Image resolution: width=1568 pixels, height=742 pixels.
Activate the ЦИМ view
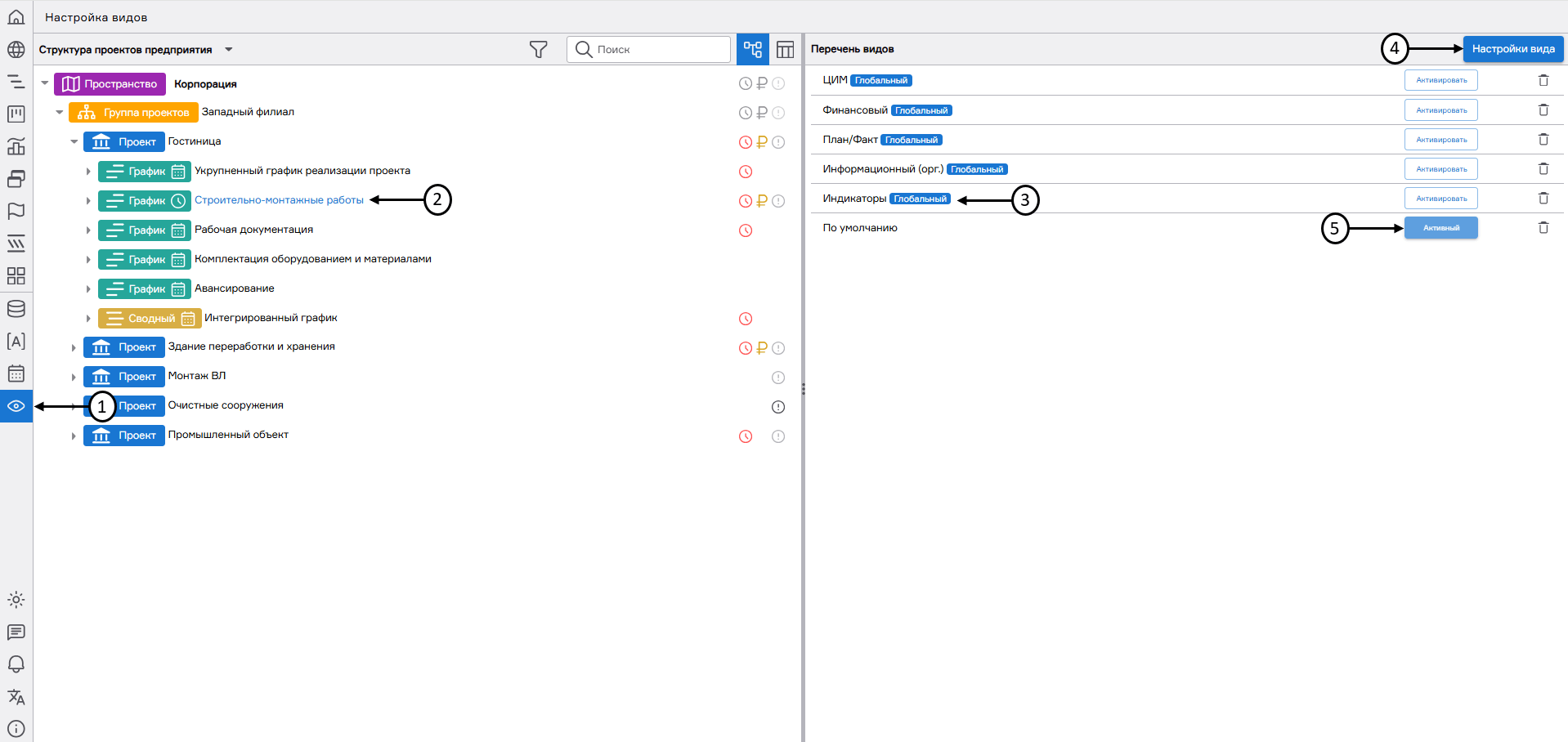point(1440,80)
